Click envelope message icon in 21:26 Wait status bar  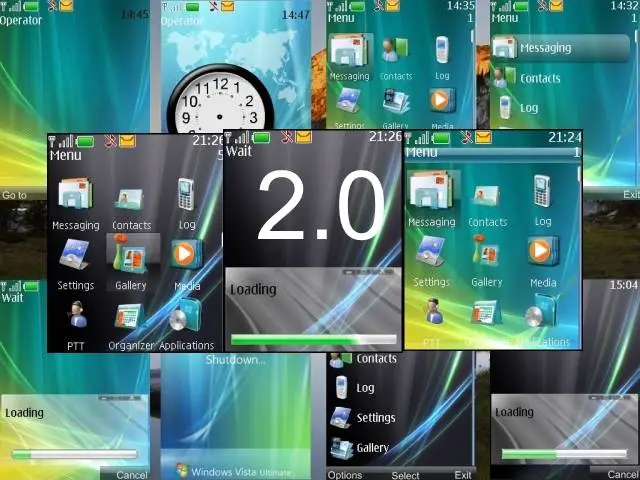[304, 137]
